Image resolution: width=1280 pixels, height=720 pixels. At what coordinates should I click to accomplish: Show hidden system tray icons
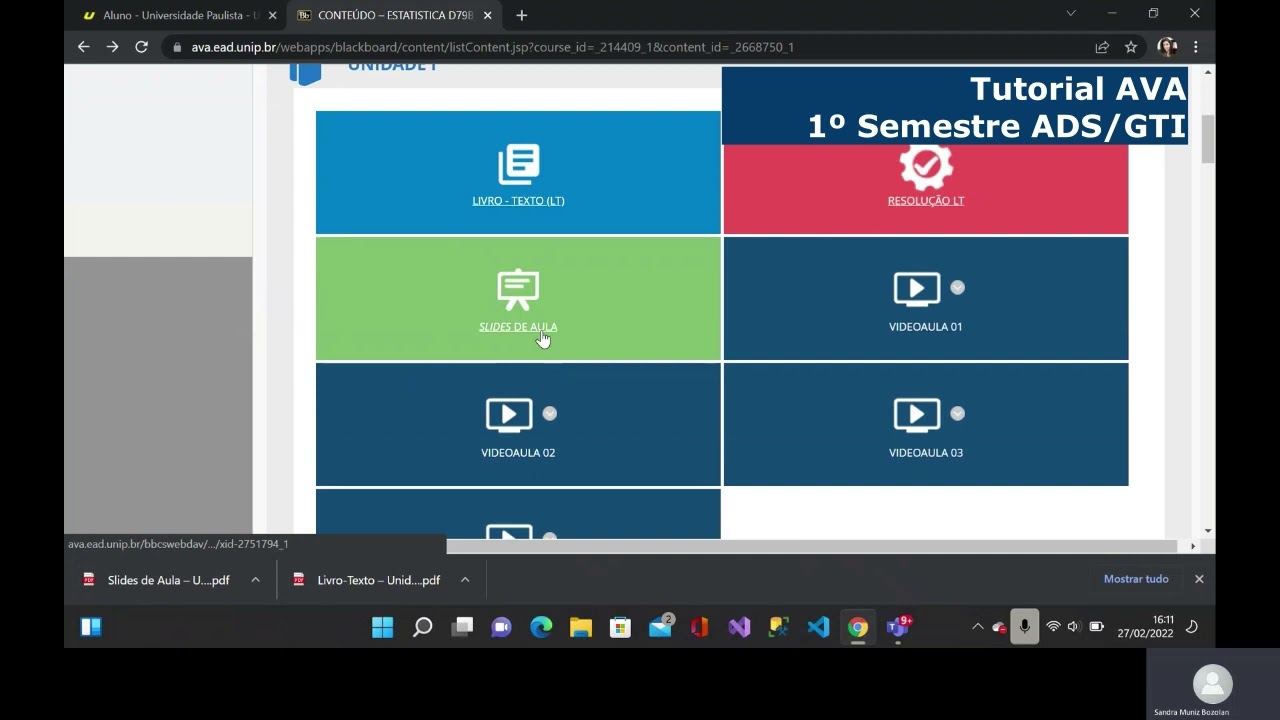click(977, 627)
